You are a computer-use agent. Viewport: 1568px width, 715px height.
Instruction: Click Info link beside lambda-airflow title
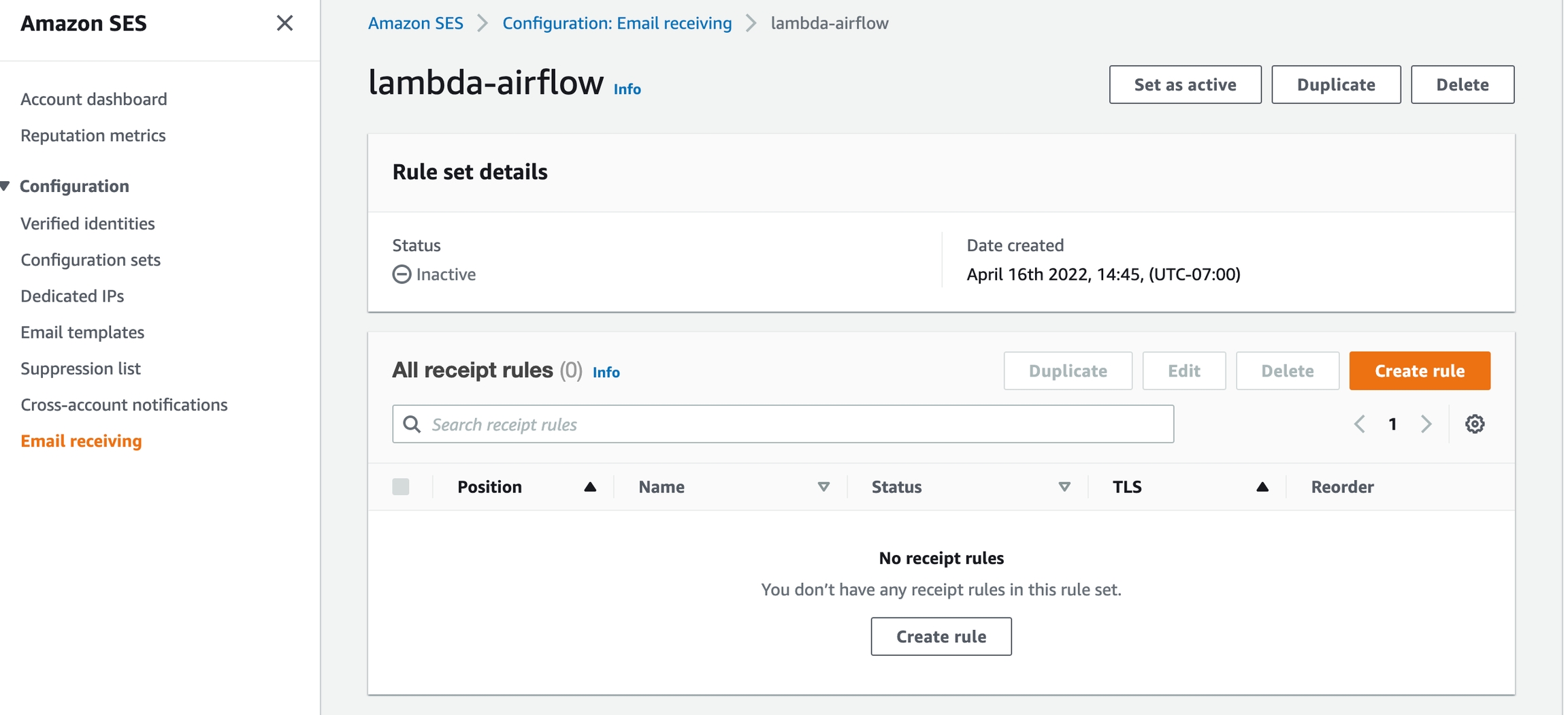coord(627,89)
